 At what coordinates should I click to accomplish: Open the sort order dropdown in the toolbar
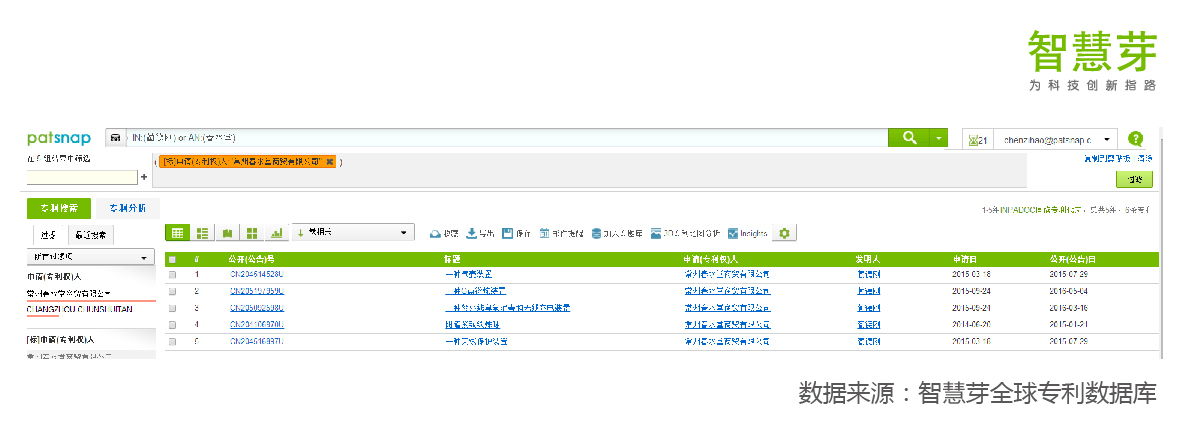click(x=353, y=233)
